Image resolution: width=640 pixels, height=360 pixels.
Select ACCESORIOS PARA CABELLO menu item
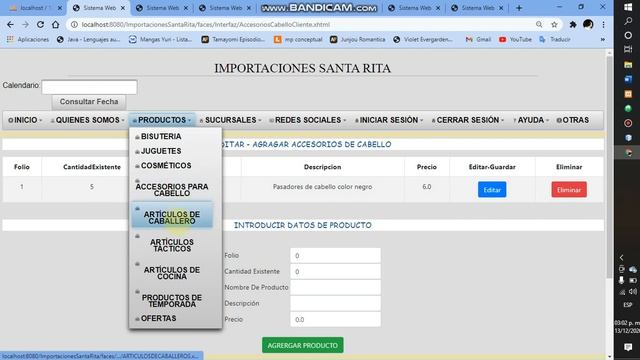tap(172, 190)
